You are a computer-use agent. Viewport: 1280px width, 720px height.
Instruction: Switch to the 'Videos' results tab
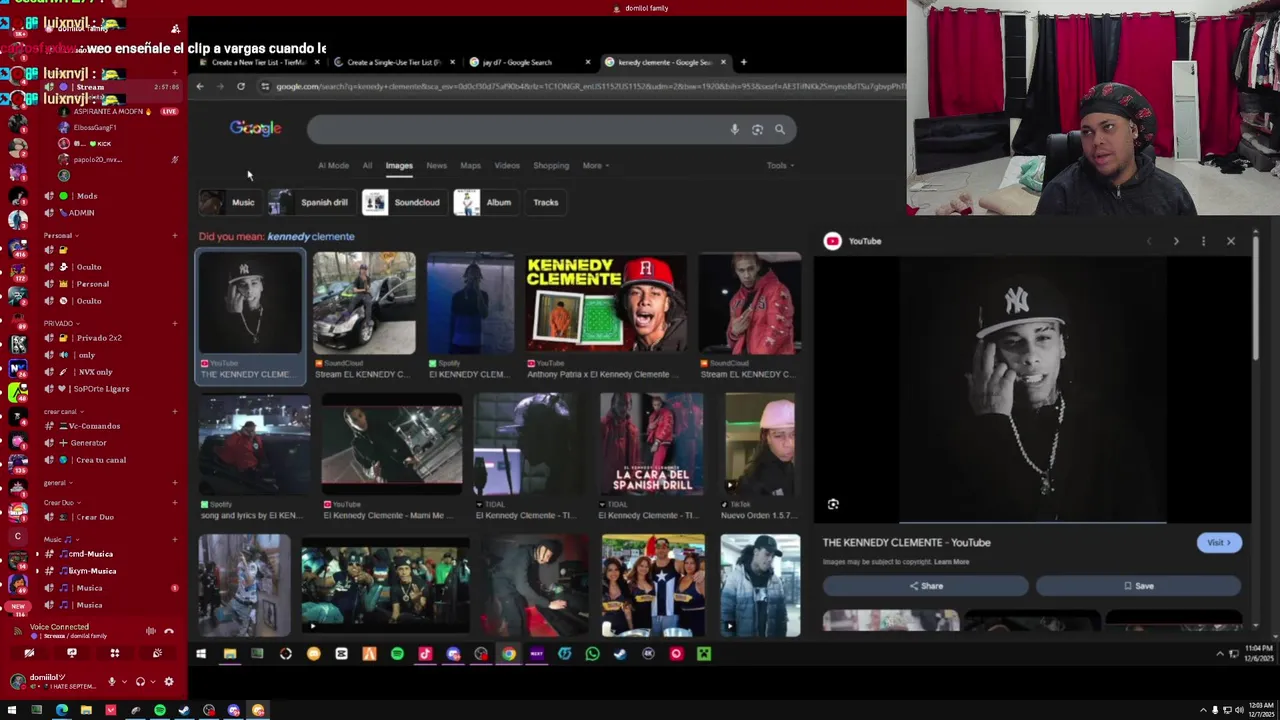507,165
